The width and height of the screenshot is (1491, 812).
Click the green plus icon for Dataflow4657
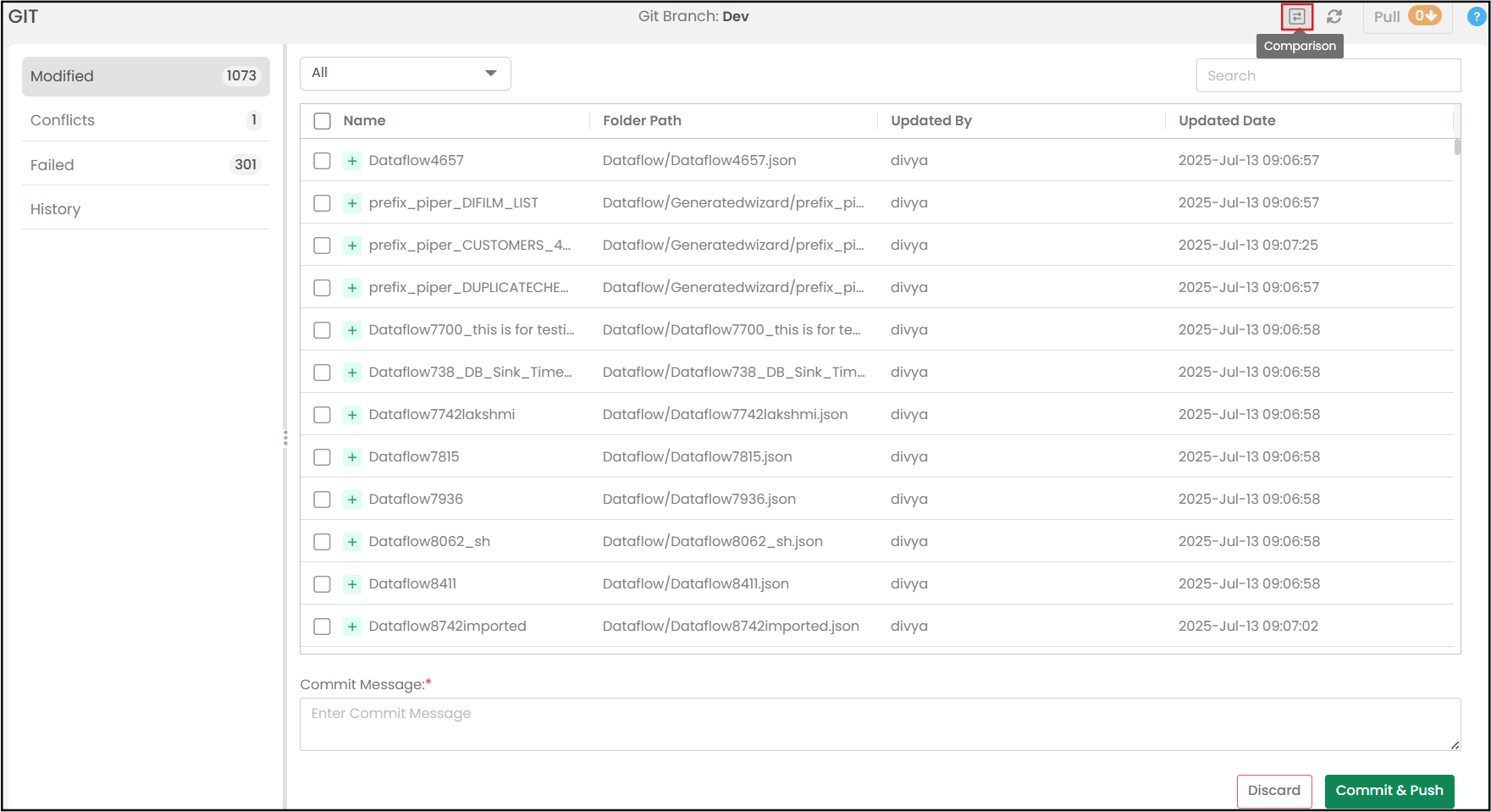tap(352, 161)
